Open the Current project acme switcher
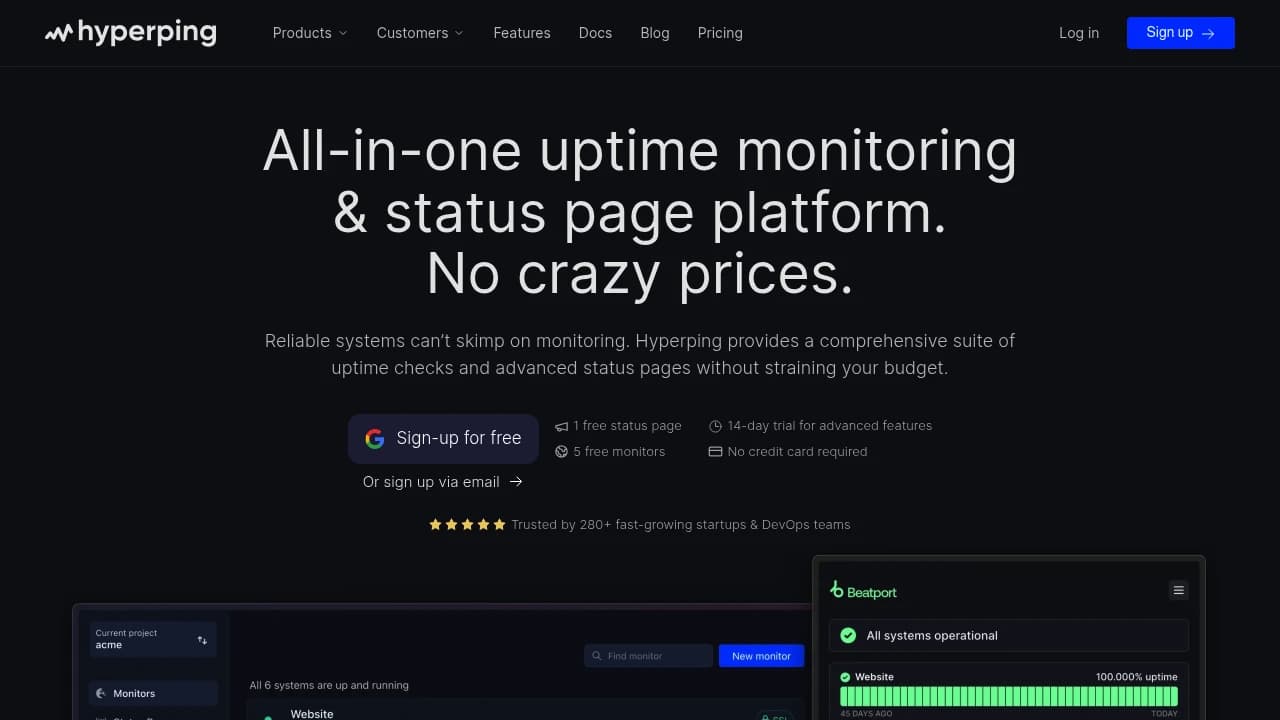The image size is (1280, 720). pyautogui.click(x=152, y=639)
